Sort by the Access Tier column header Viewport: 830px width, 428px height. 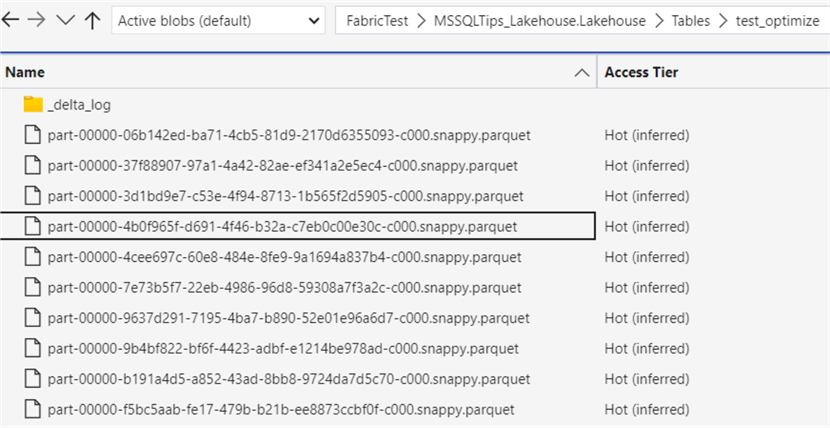point(642,72)
